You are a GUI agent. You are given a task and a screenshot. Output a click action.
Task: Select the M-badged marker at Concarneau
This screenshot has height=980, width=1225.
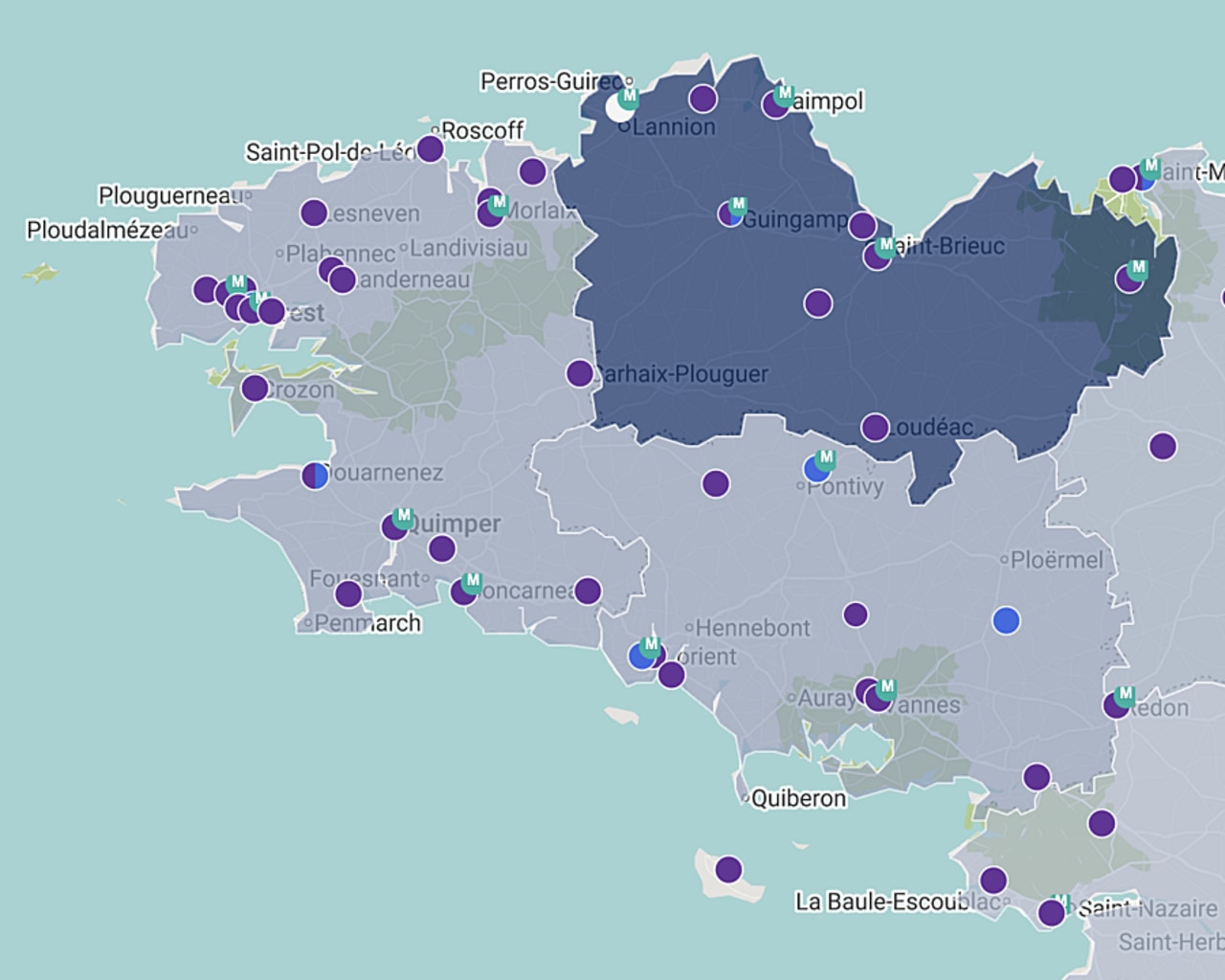[463, 591]
